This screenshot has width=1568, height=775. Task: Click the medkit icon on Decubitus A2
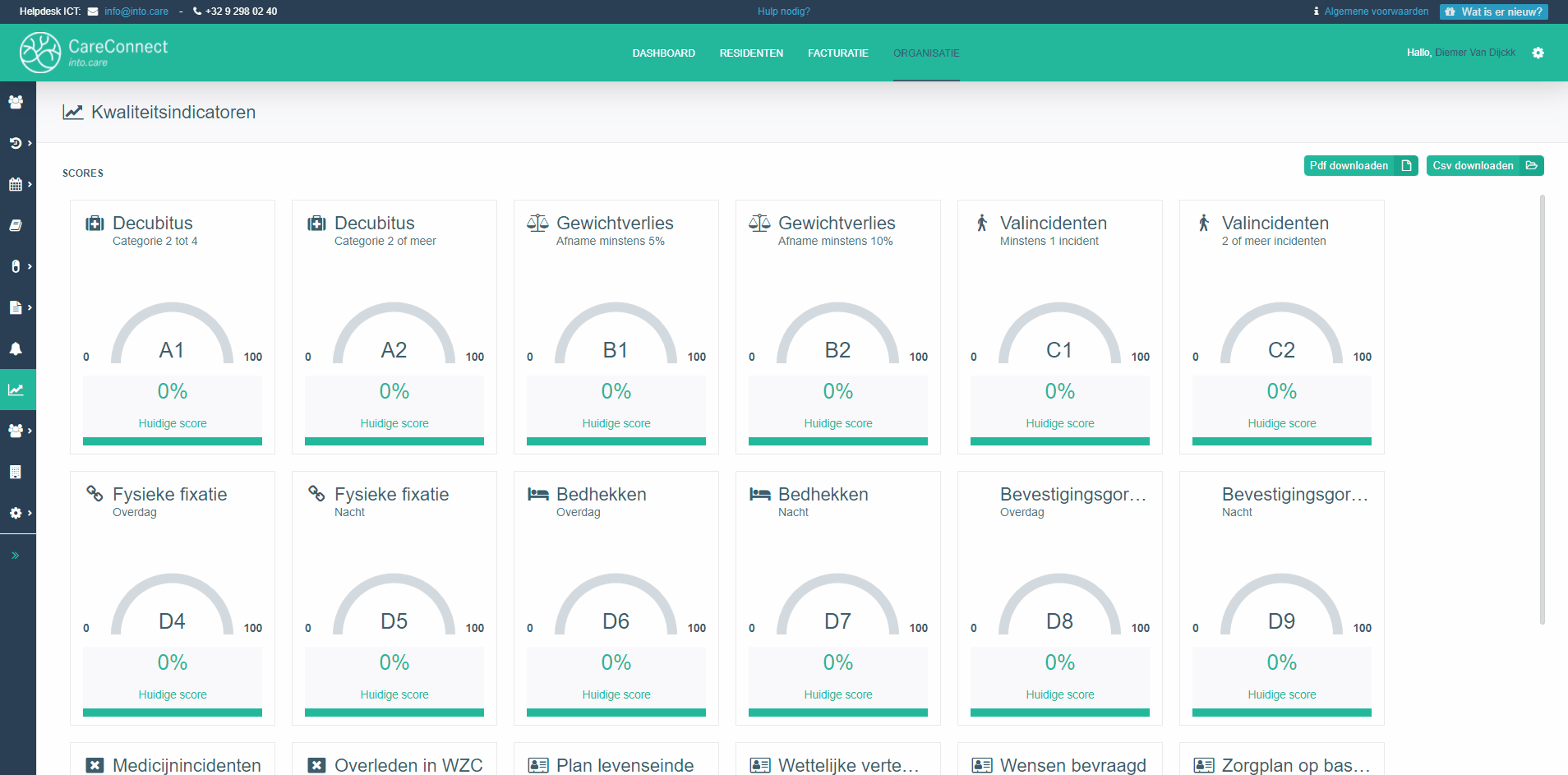click(x=316, y=224)
